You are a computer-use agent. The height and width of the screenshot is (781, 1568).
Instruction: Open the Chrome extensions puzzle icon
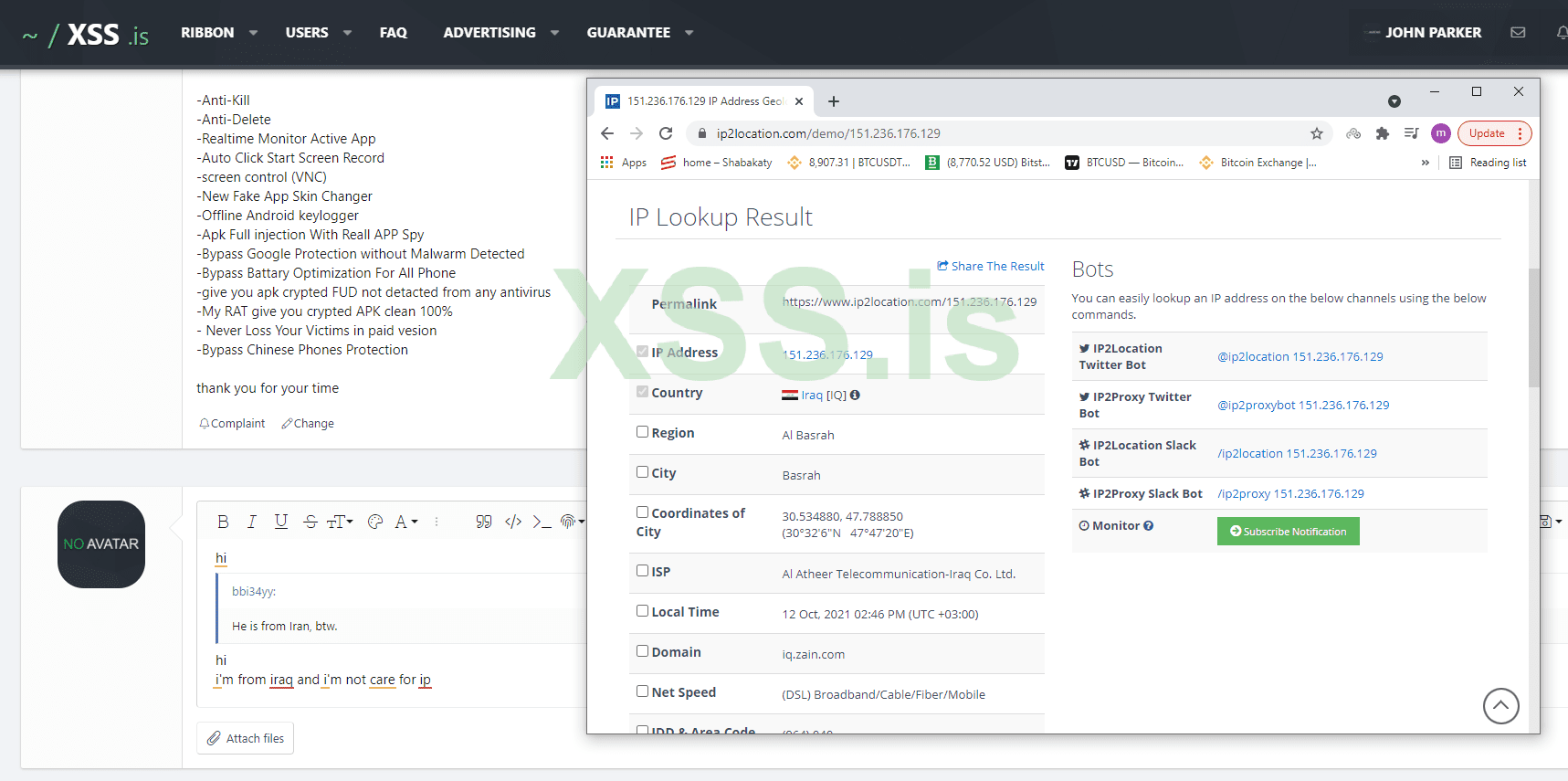coord(1383,133)
